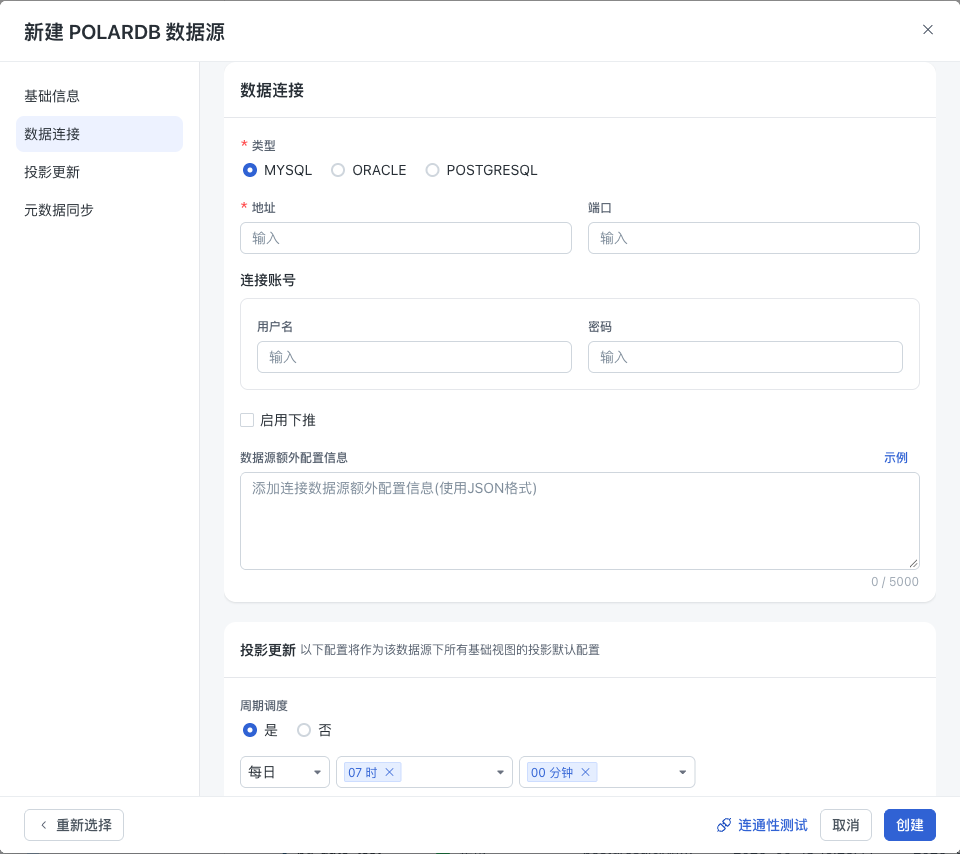Go to 投影更新 section
Image resolution: width=960 pixels, height=854 pixels.
tap(99, 172)
